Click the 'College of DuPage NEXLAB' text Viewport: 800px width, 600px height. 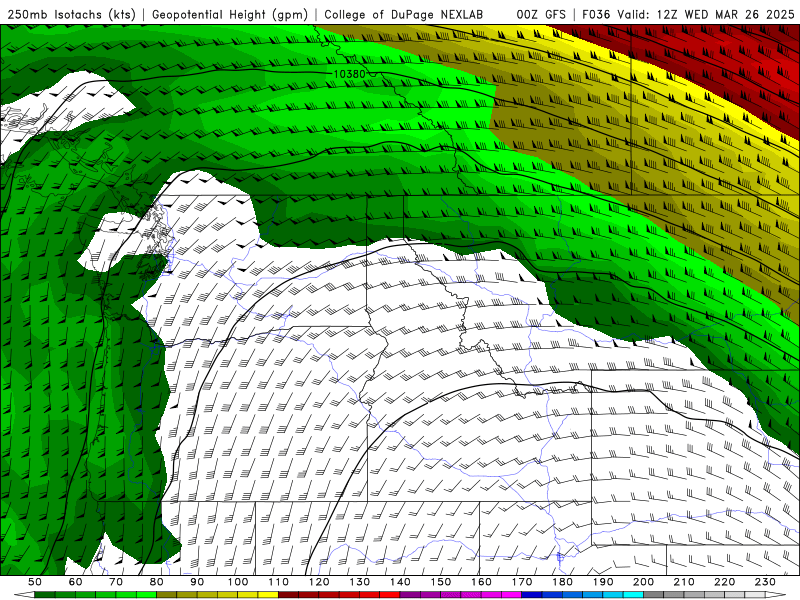coord(404,15)
